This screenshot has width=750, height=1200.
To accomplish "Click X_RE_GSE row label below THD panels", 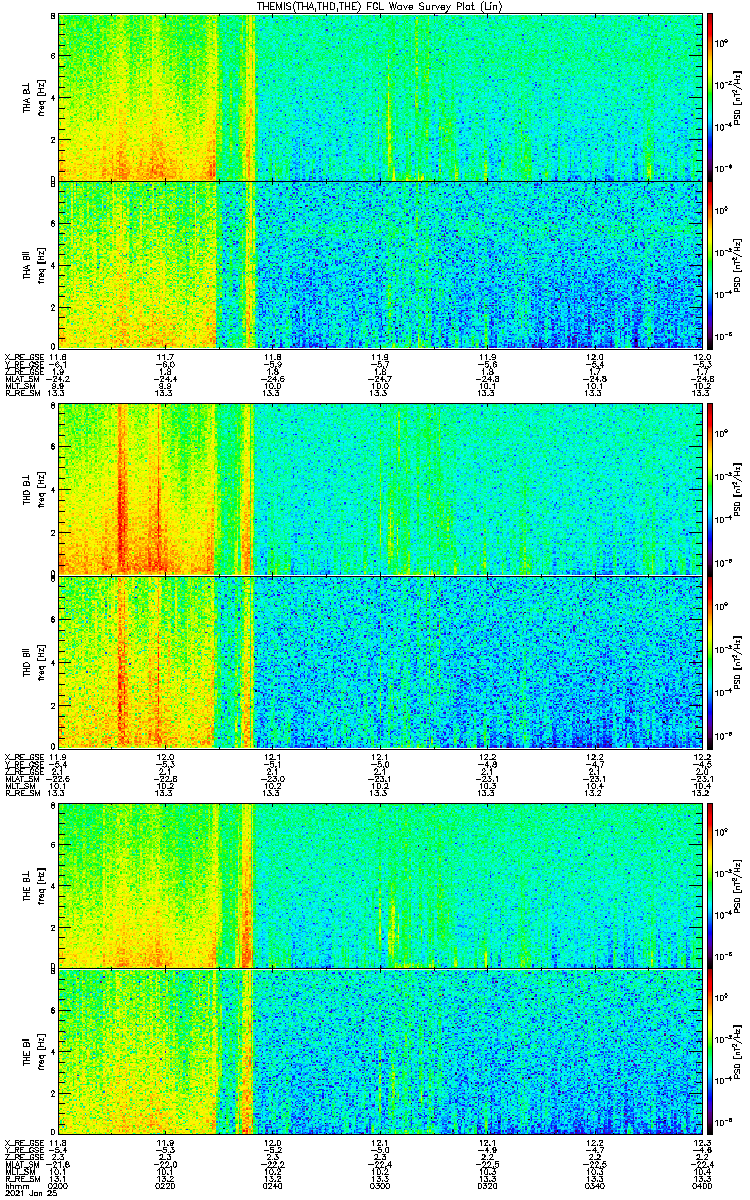I will point(22,756).
